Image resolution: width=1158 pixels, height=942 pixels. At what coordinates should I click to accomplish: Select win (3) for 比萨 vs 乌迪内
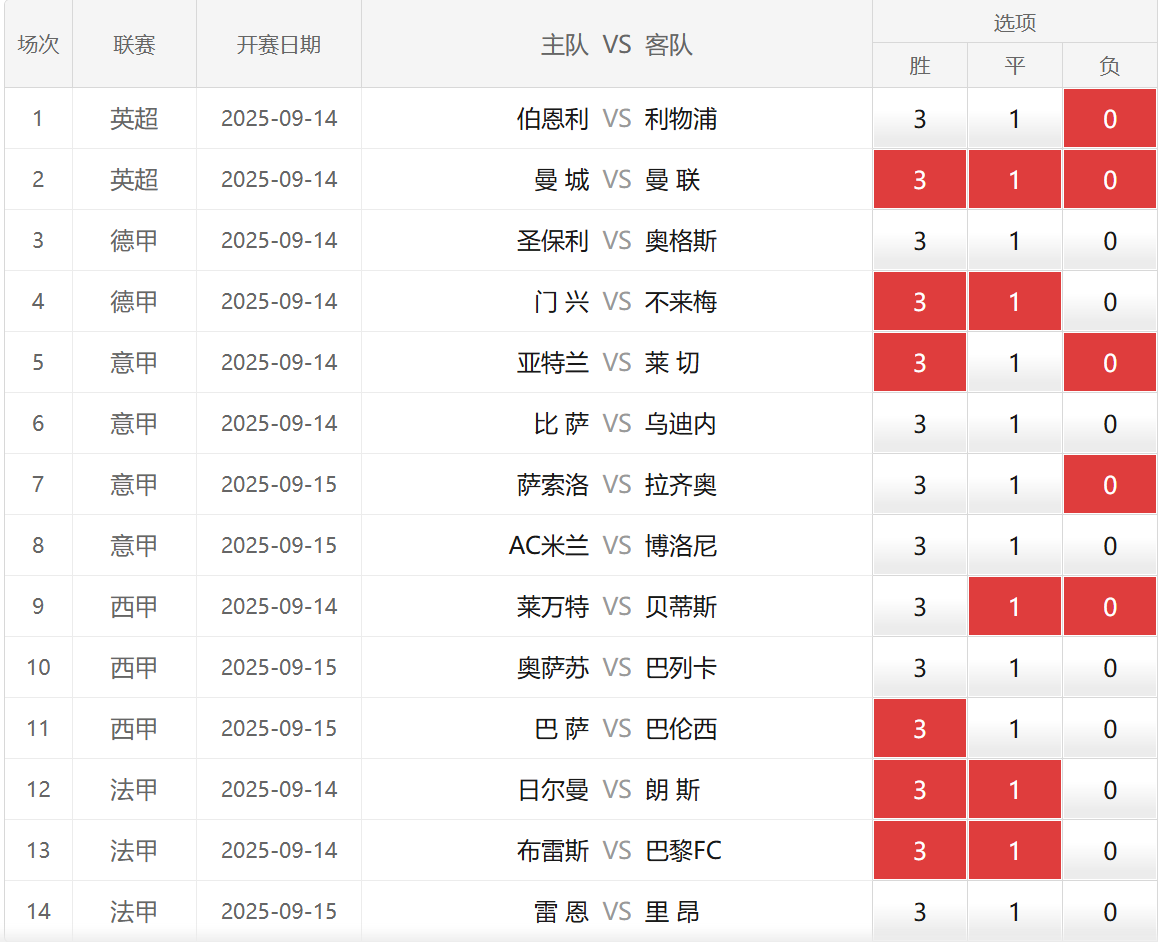pos(919,424)
